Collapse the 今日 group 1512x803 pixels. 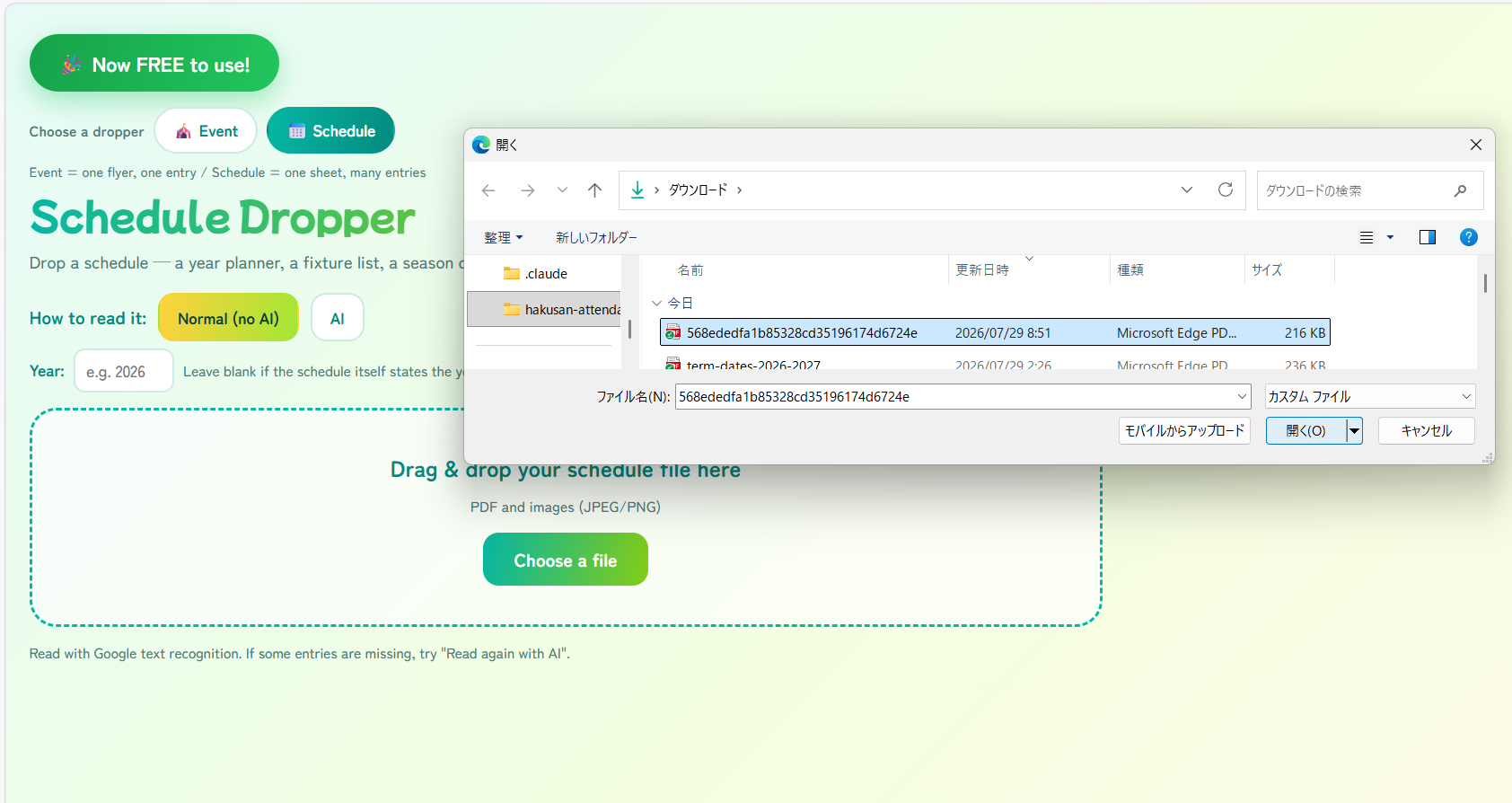click(656, 304)
